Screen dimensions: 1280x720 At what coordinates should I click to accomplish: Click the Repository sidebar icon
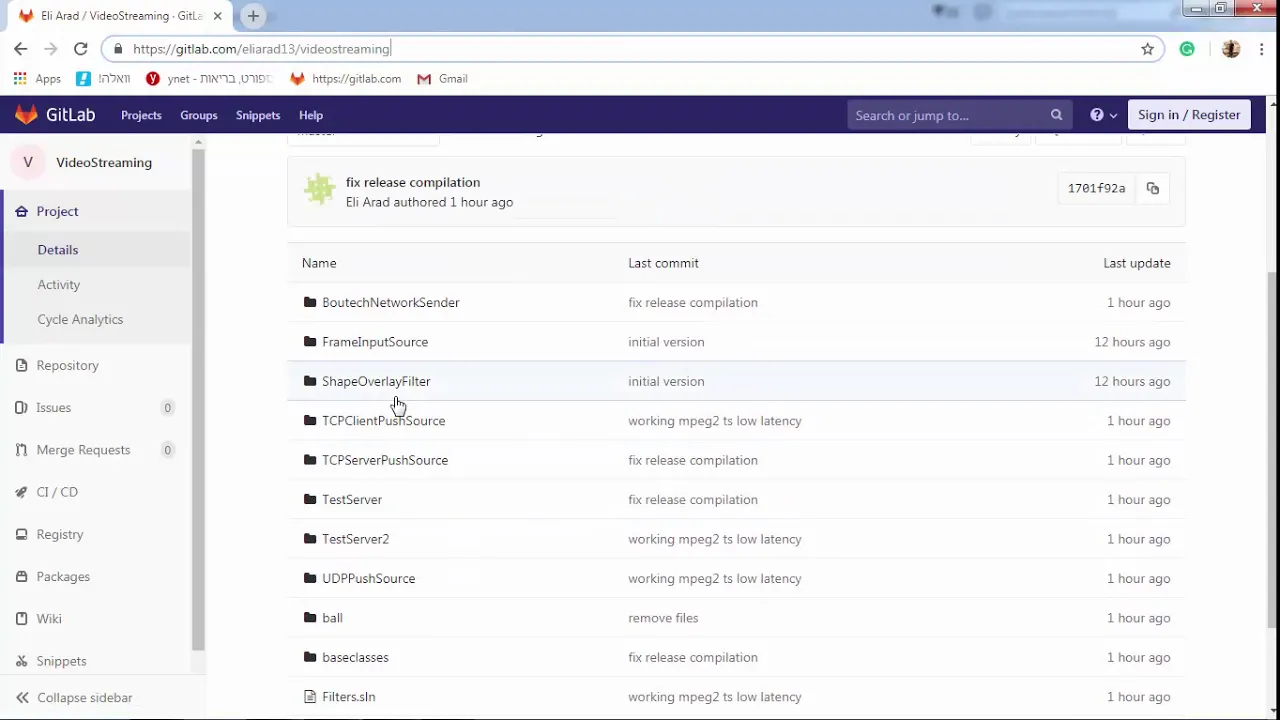click(x=21, y=365)
